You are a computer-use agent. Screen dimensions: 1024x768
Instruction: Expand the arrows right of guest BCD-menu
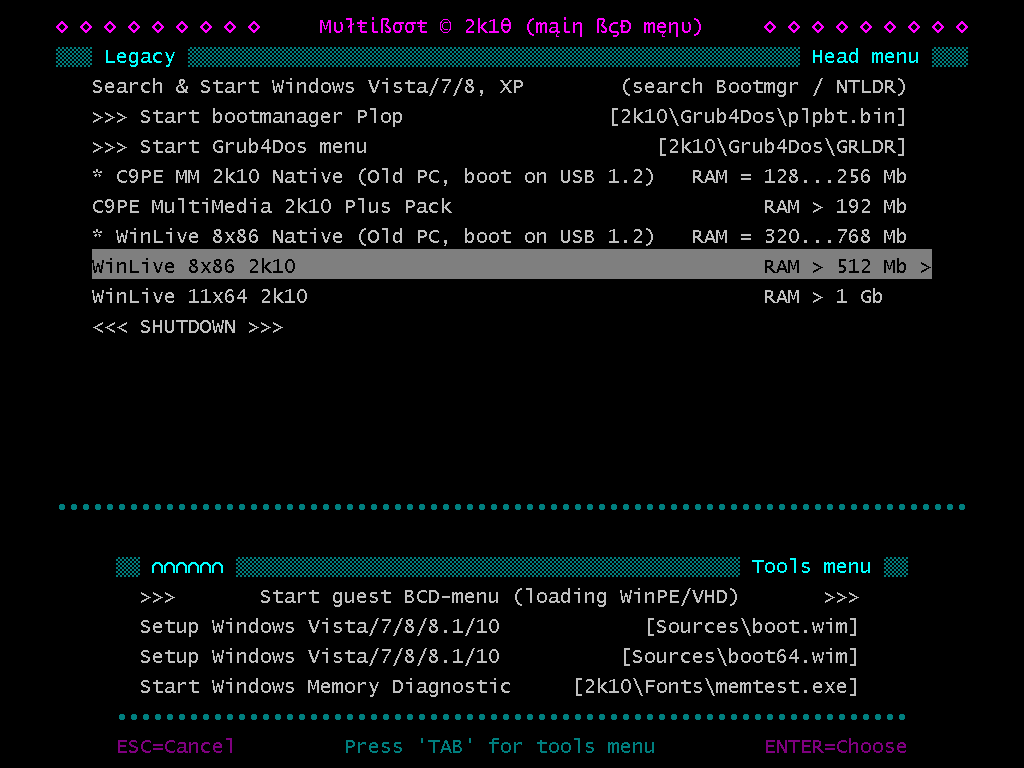click(x=841, y=598)
